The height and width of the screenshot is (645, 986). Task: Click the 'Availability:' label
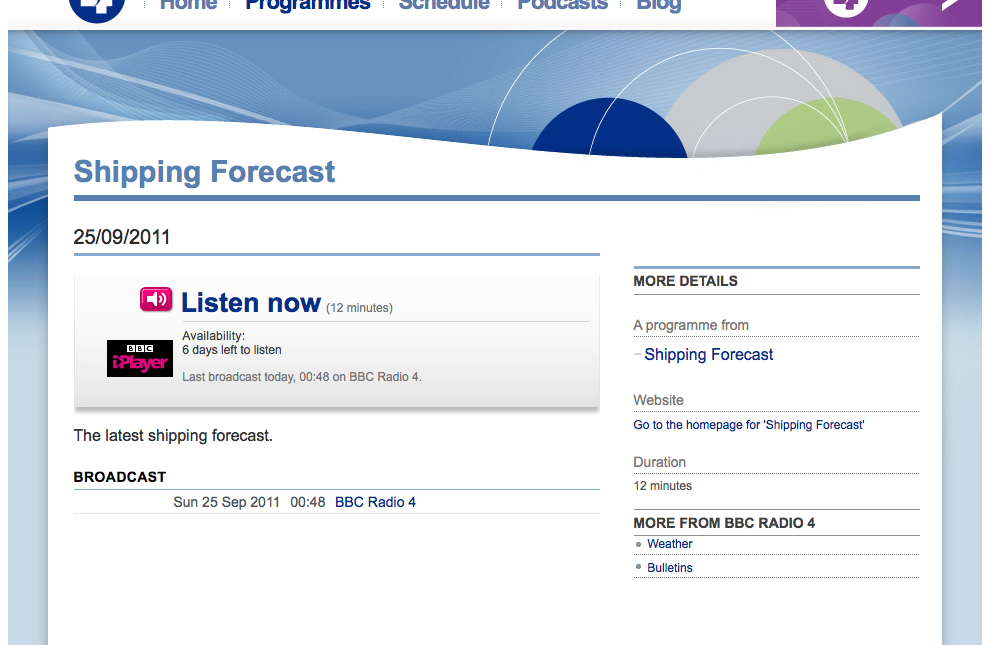(213, 336)
